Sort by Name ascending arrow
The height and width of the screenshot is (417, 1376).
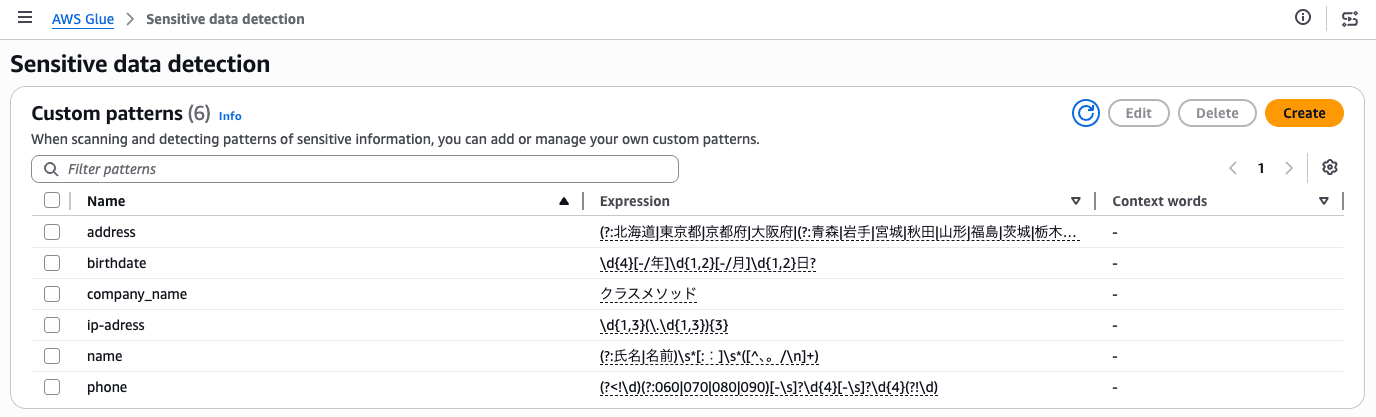[564, 201]
